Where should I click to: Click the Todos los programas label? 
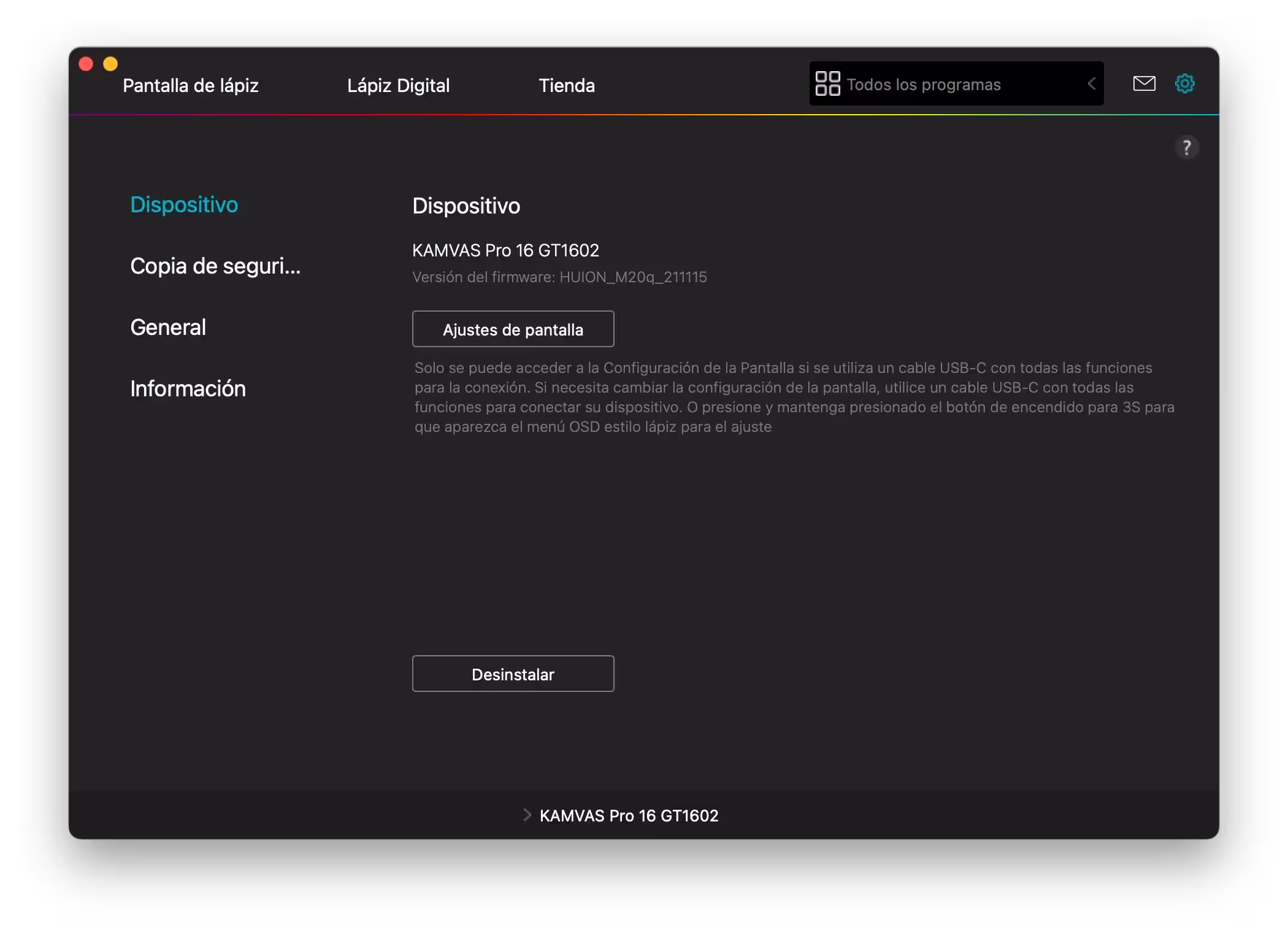click(x=924, y=85)
